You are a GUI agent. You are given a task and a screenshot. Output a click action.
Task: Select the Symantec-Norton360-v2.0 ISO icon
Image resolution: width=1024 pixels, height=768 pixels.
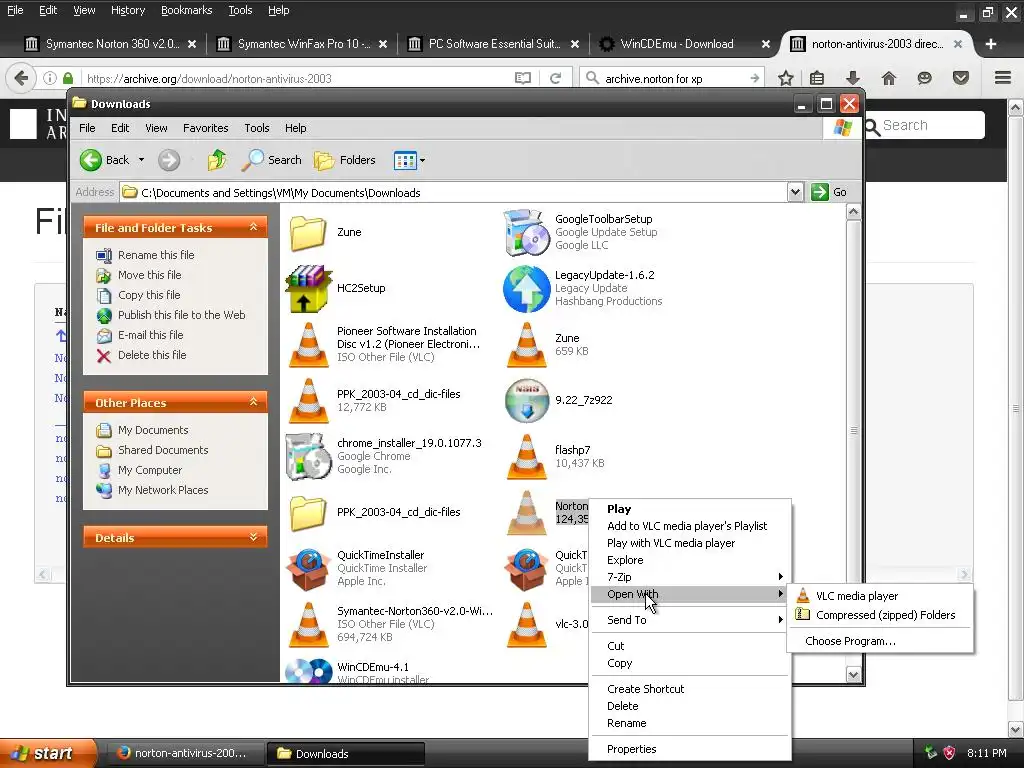[x=309, y=625]
